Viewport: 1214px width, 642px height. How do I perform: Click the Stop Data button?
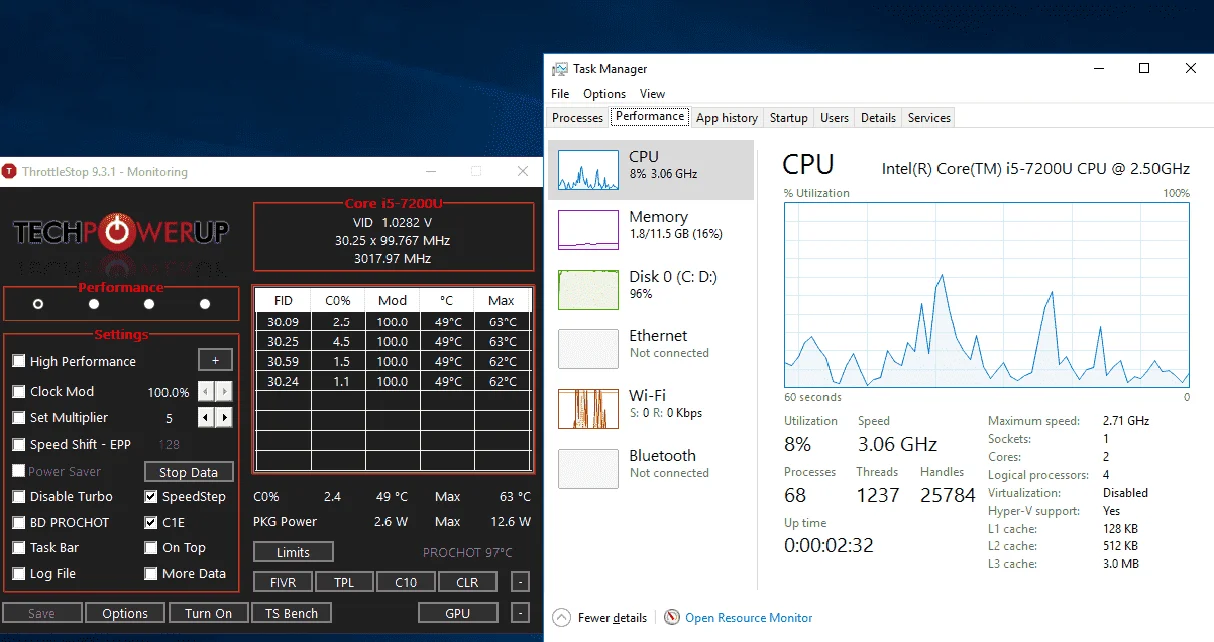click(189, 472)
